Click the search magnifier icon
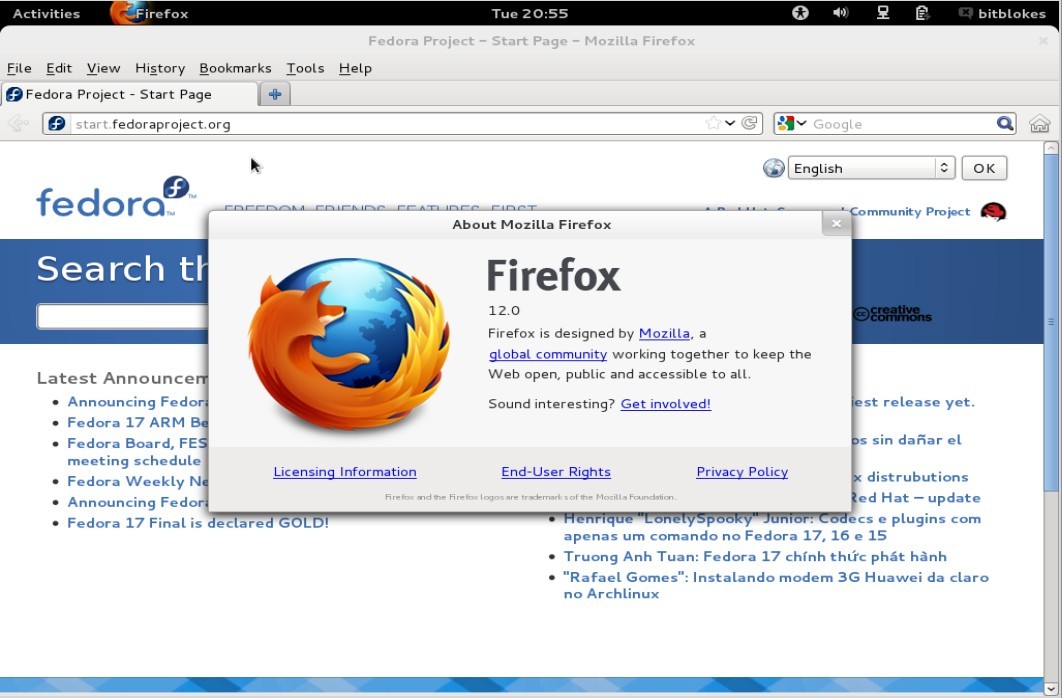Screen dimensions: 1062x698 [x=1005, y=123]
